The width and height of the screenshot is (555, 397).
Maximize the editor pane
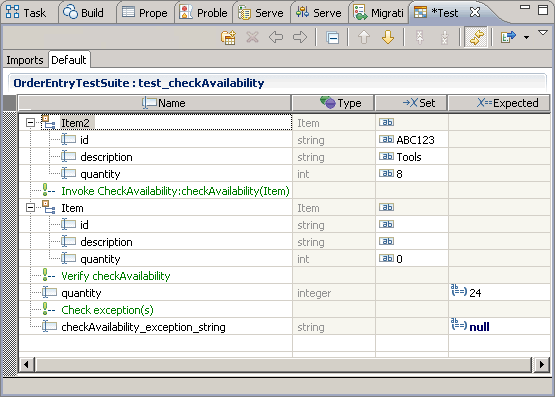pyautogui.click(x=543, y=10)
